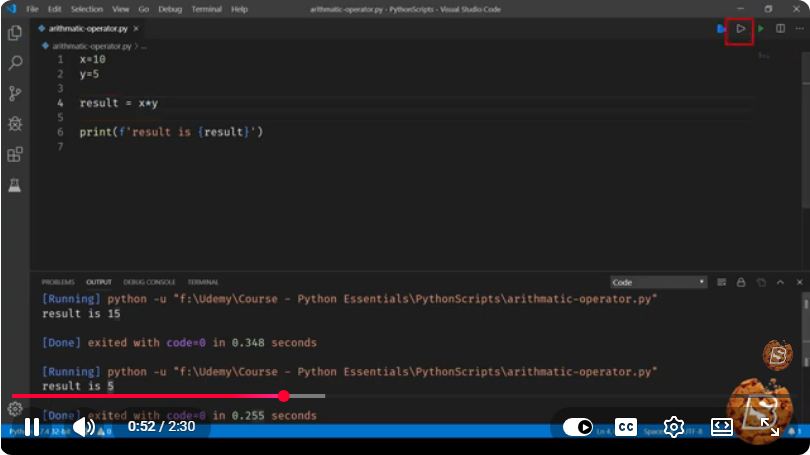Switch to the Debug Console tab

[149, 282]
